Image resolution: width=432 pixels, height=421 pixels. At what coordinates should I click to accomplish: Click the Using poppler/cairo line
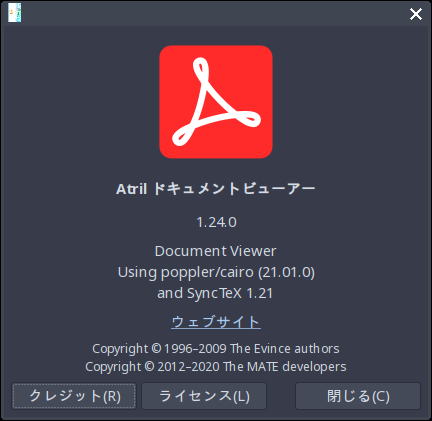216,272
